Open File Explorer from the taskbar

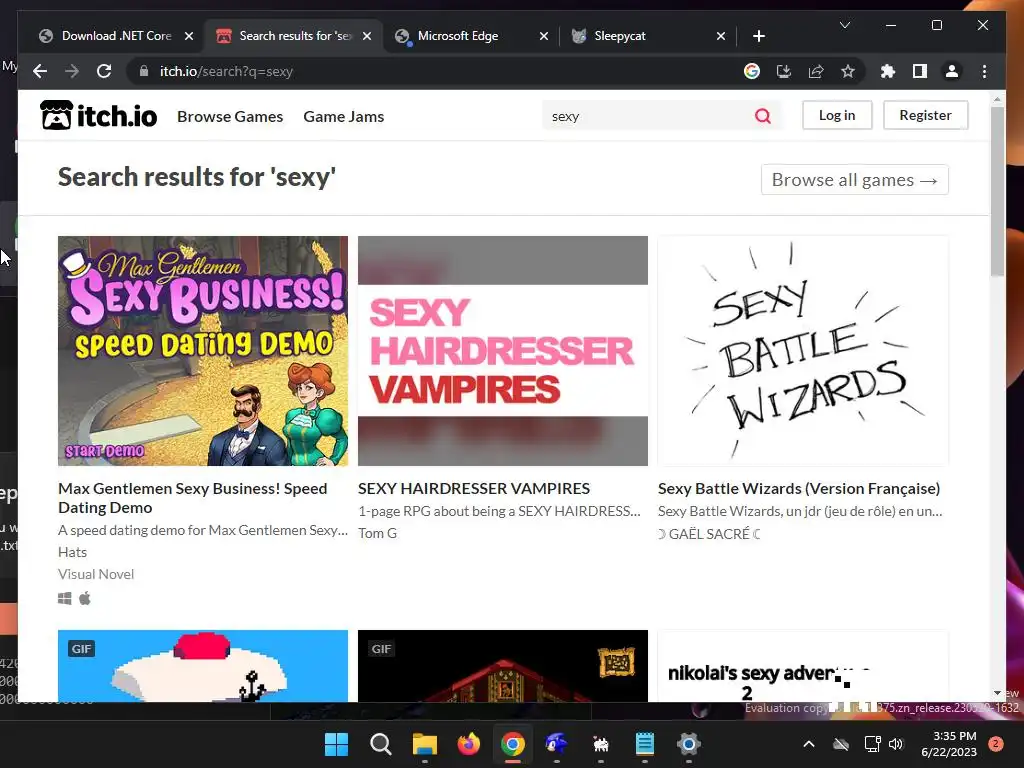[424, 744]
